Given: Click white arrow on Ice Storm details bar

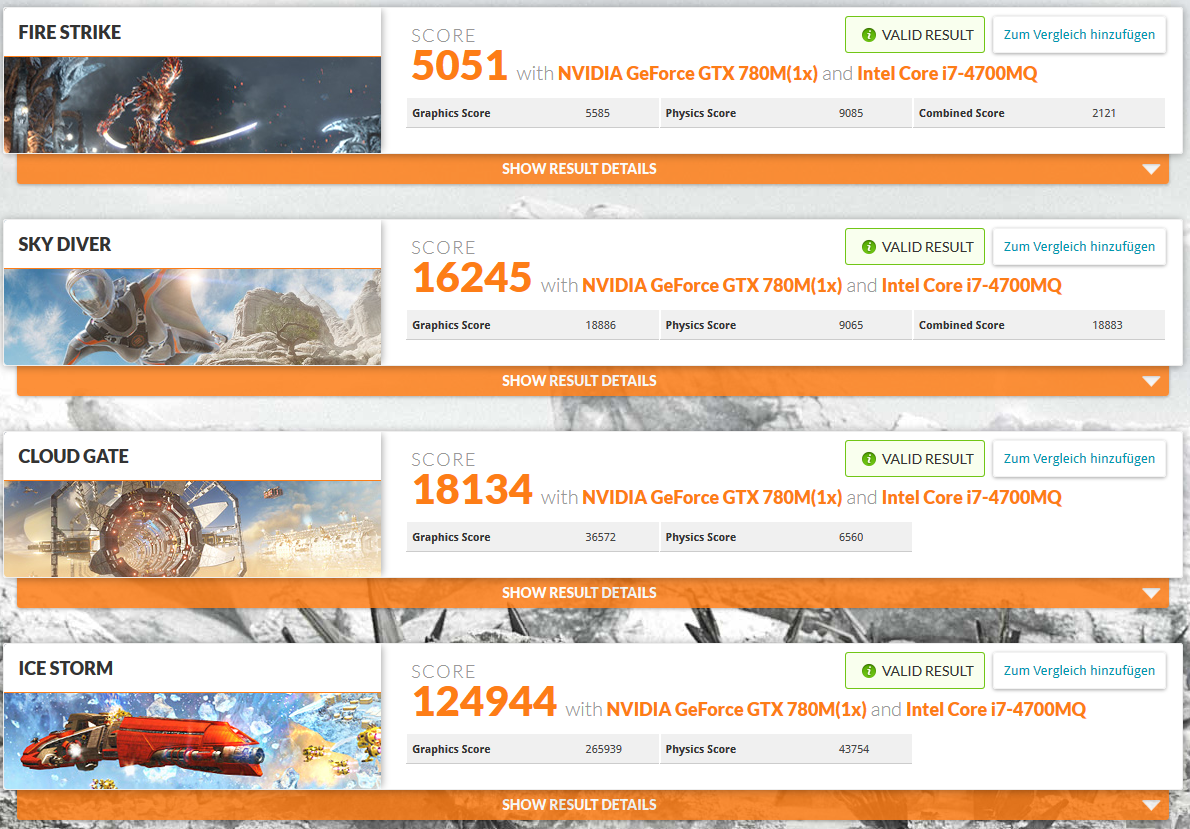Looking at the screenshot, I should 1151,804.
